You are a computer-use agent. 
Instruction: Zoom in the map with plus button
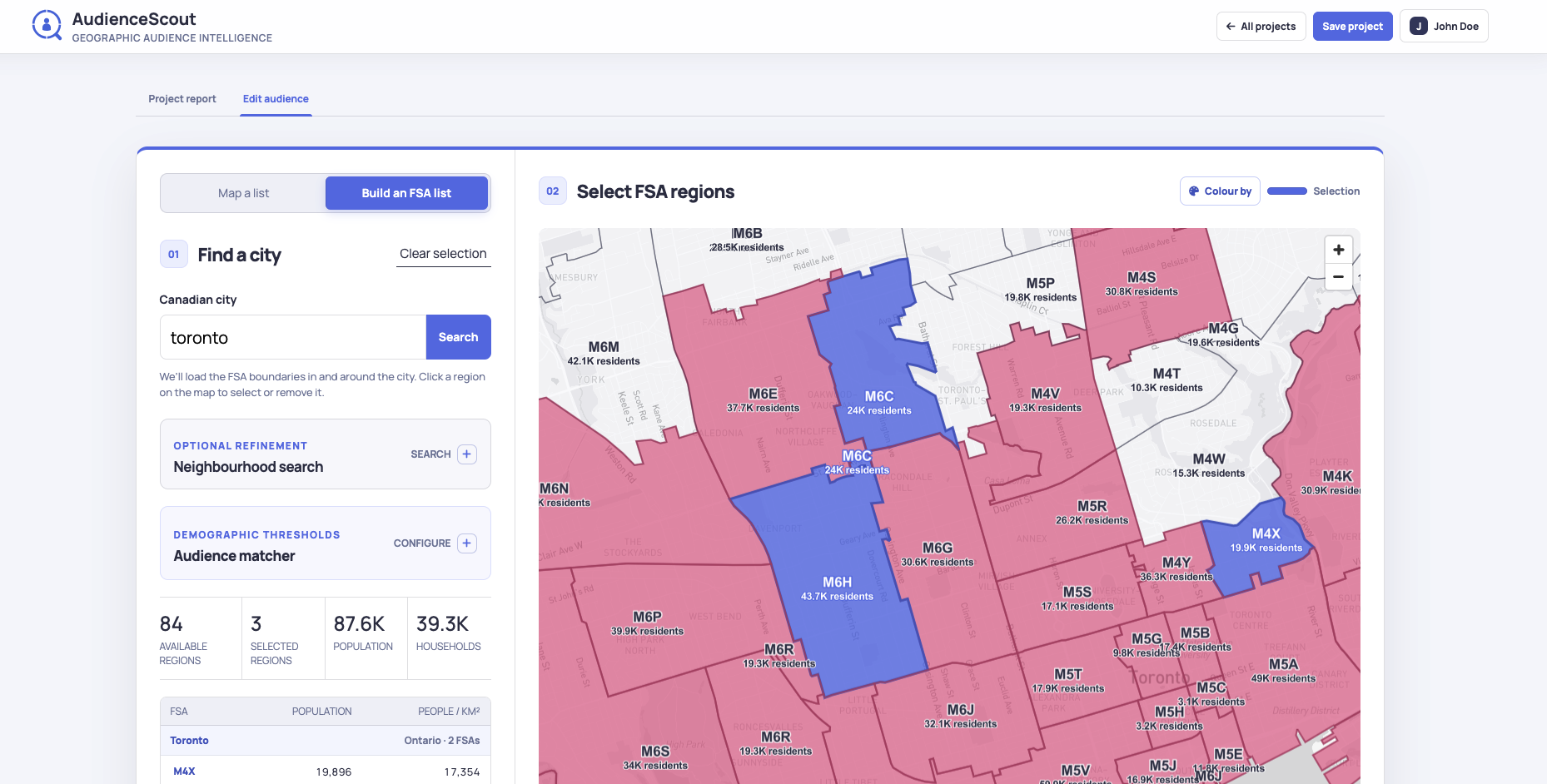(x=1338, y=250)
